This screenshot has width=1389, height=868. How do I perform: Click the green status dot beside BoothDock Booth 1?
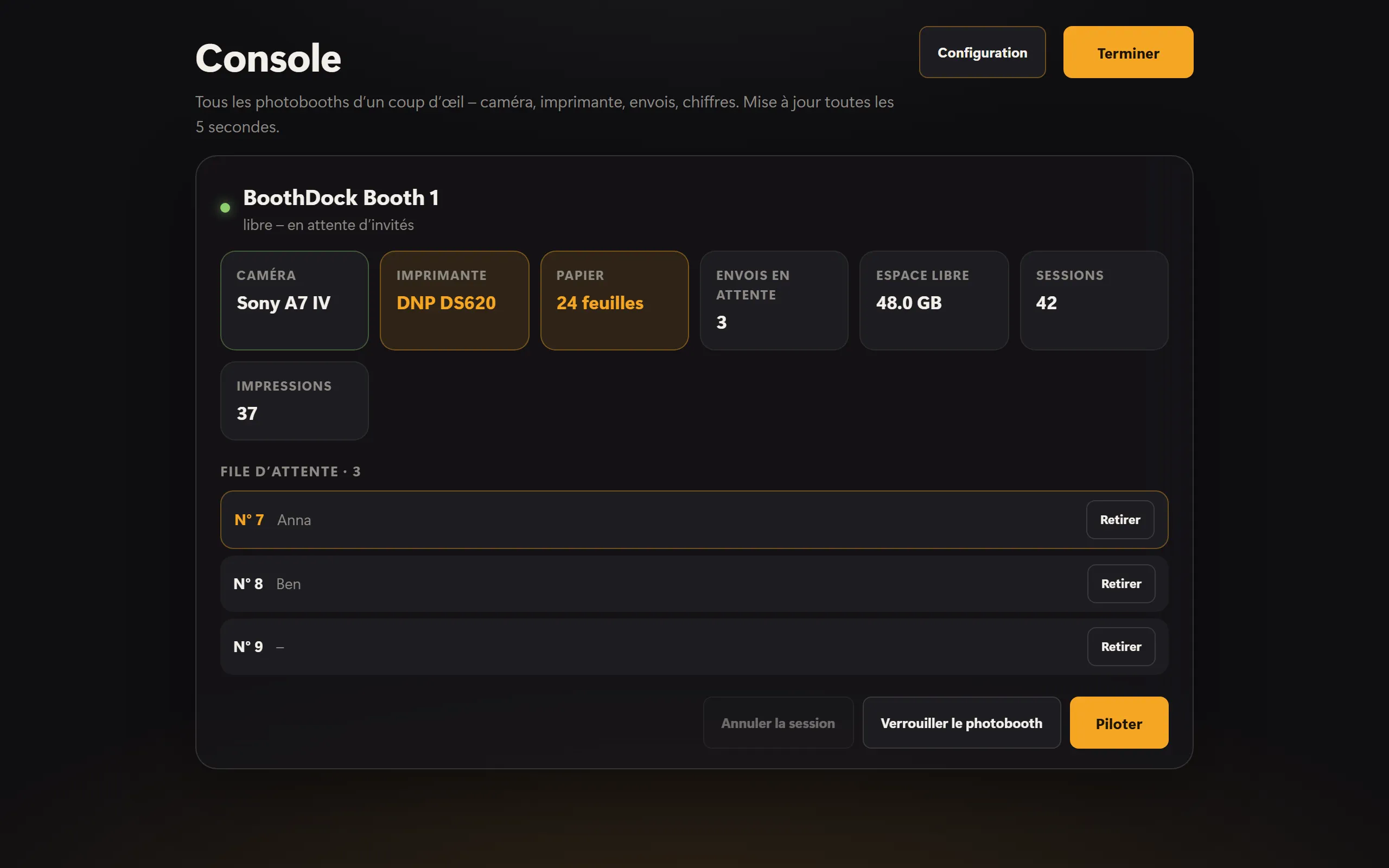pyautogui.click(x=225, y=208)
